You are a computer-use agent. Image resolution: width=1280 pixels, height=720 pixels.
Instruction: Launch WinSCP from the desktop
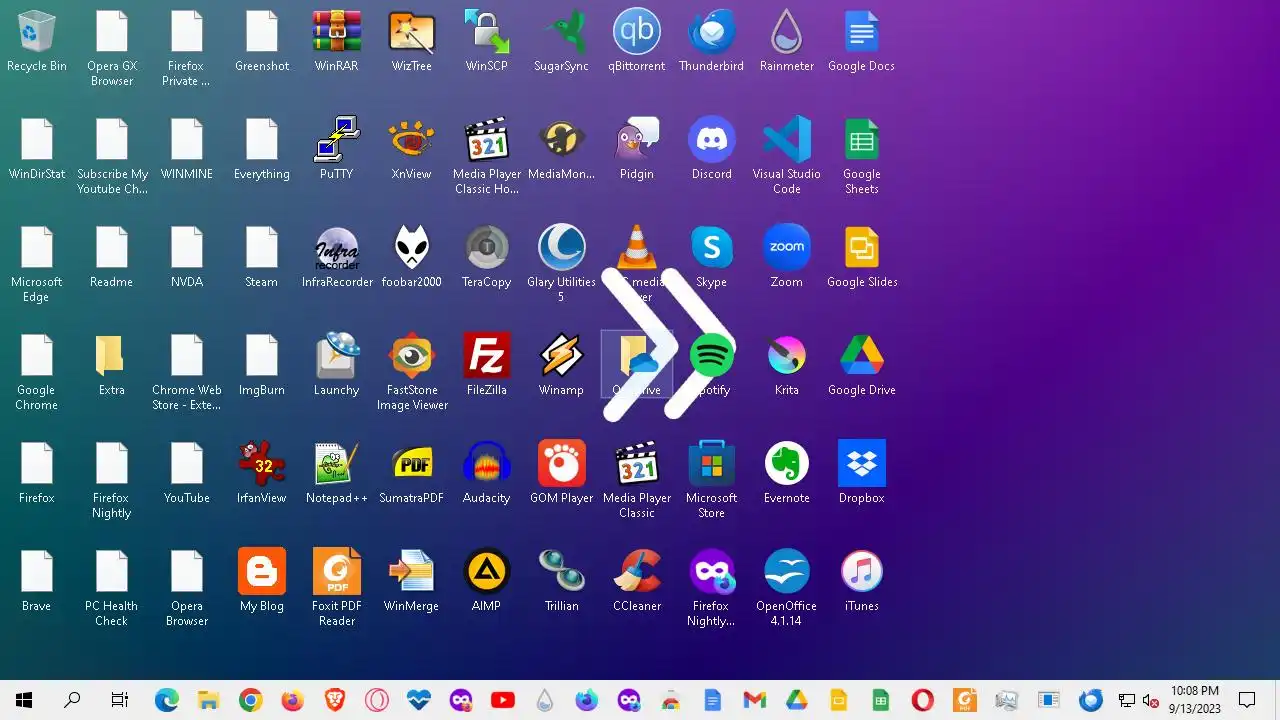click(487, 41)
